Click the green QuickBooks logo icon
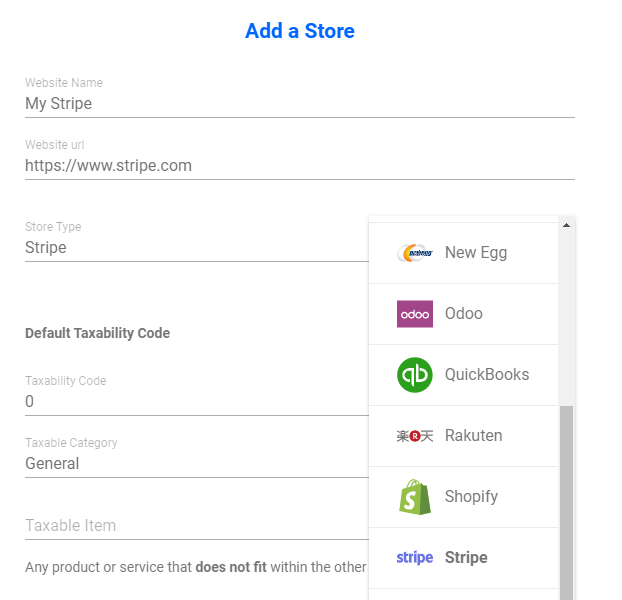622x600 pixels. coord(415,375)
